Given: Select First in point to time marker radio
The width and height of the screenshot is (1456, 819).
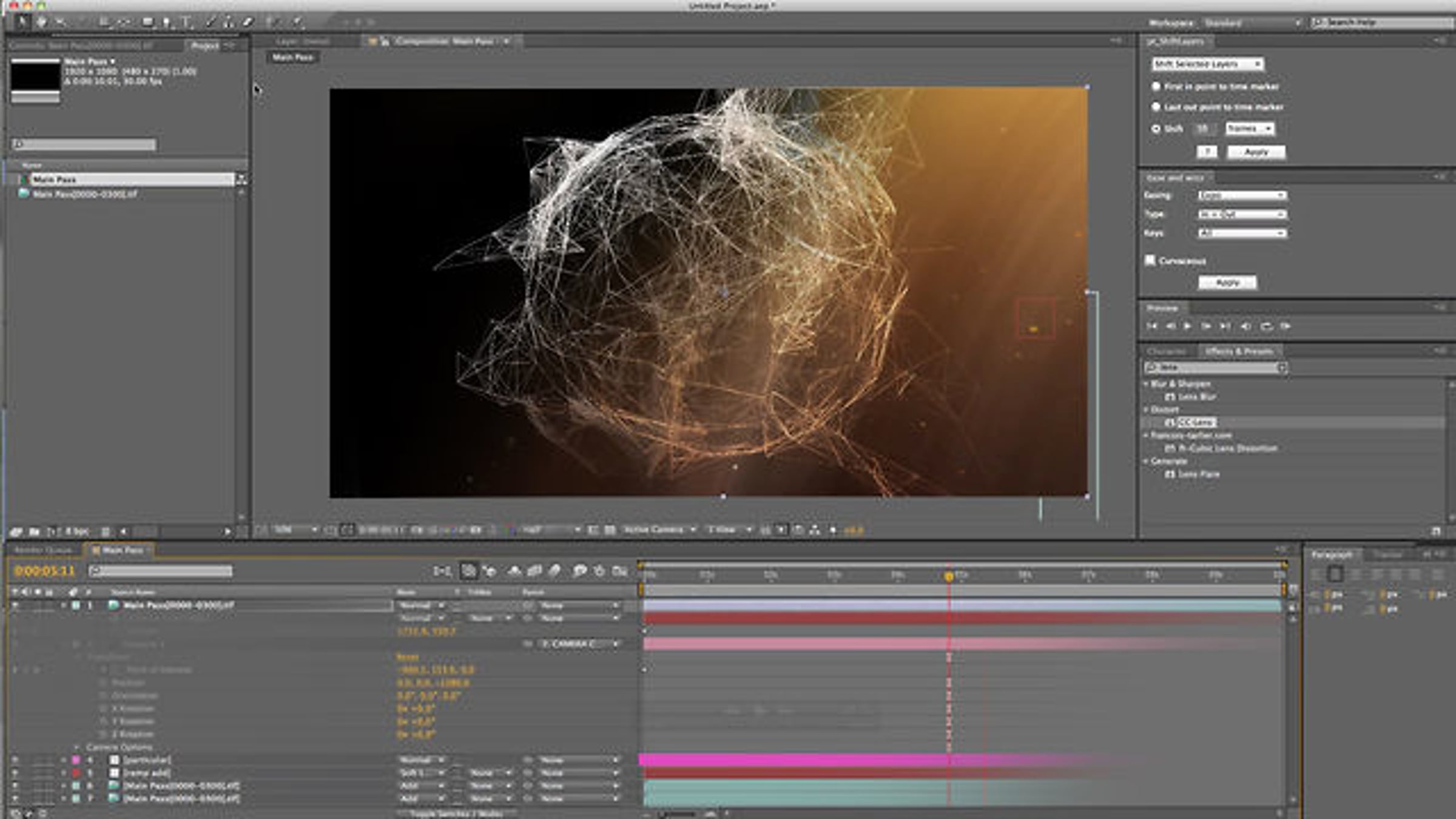Looking at the screenshot, I should 1156,87.
